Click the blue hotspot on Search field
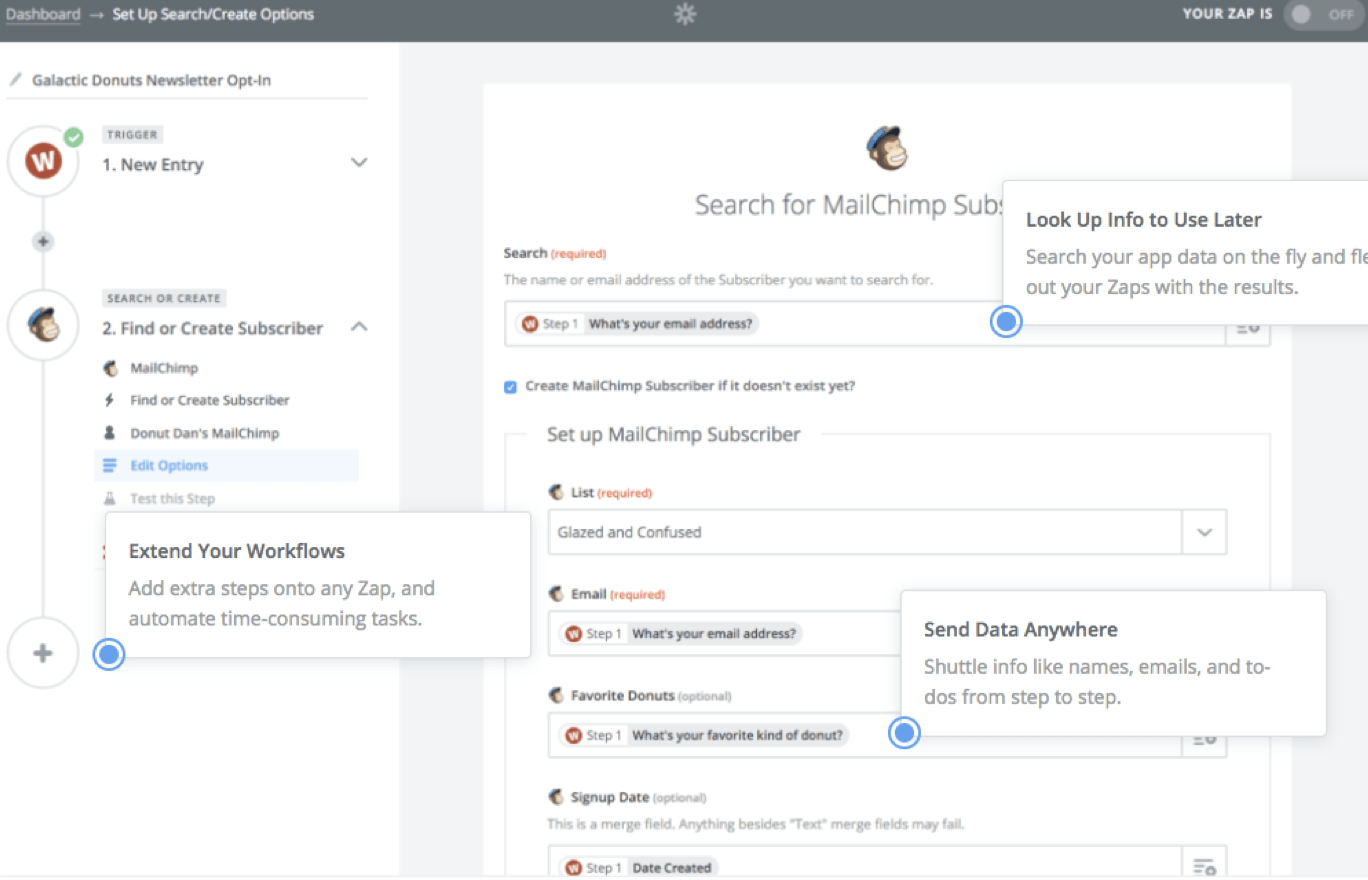 click(x=1006, y=321)
